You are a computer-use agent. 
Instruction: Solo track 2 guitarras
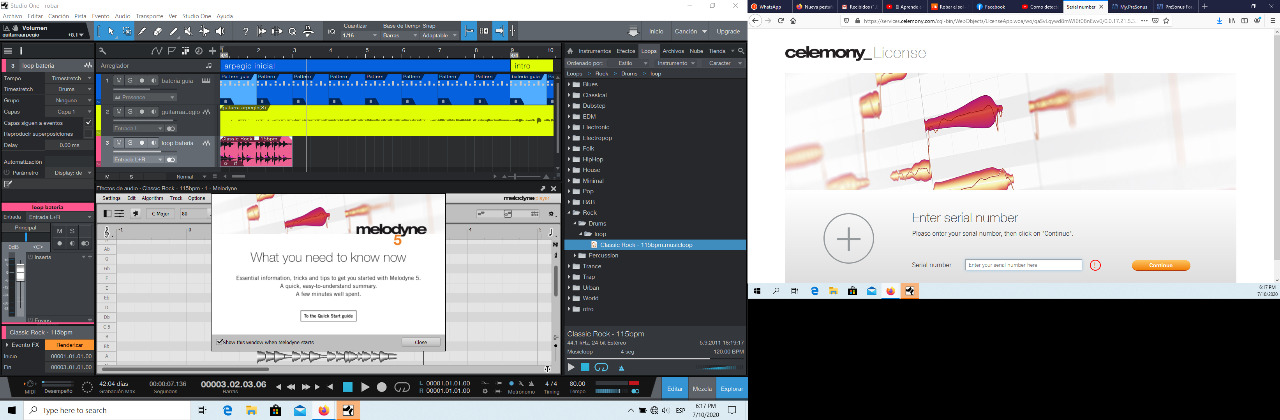click(130, 111)
